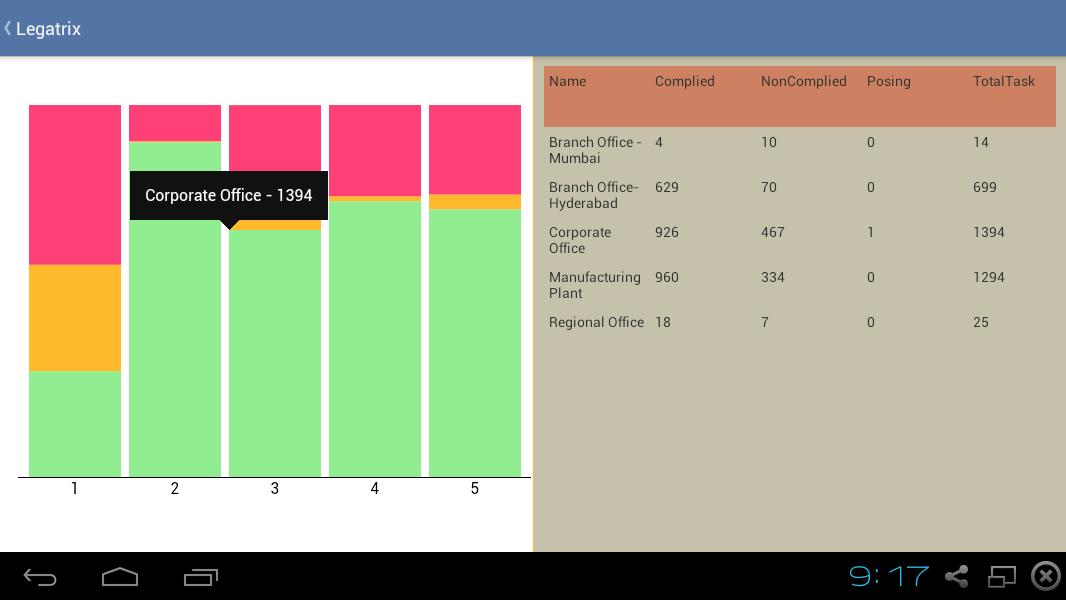
Task: Select the Corporate Office row name
Action: tap(580, 240)
